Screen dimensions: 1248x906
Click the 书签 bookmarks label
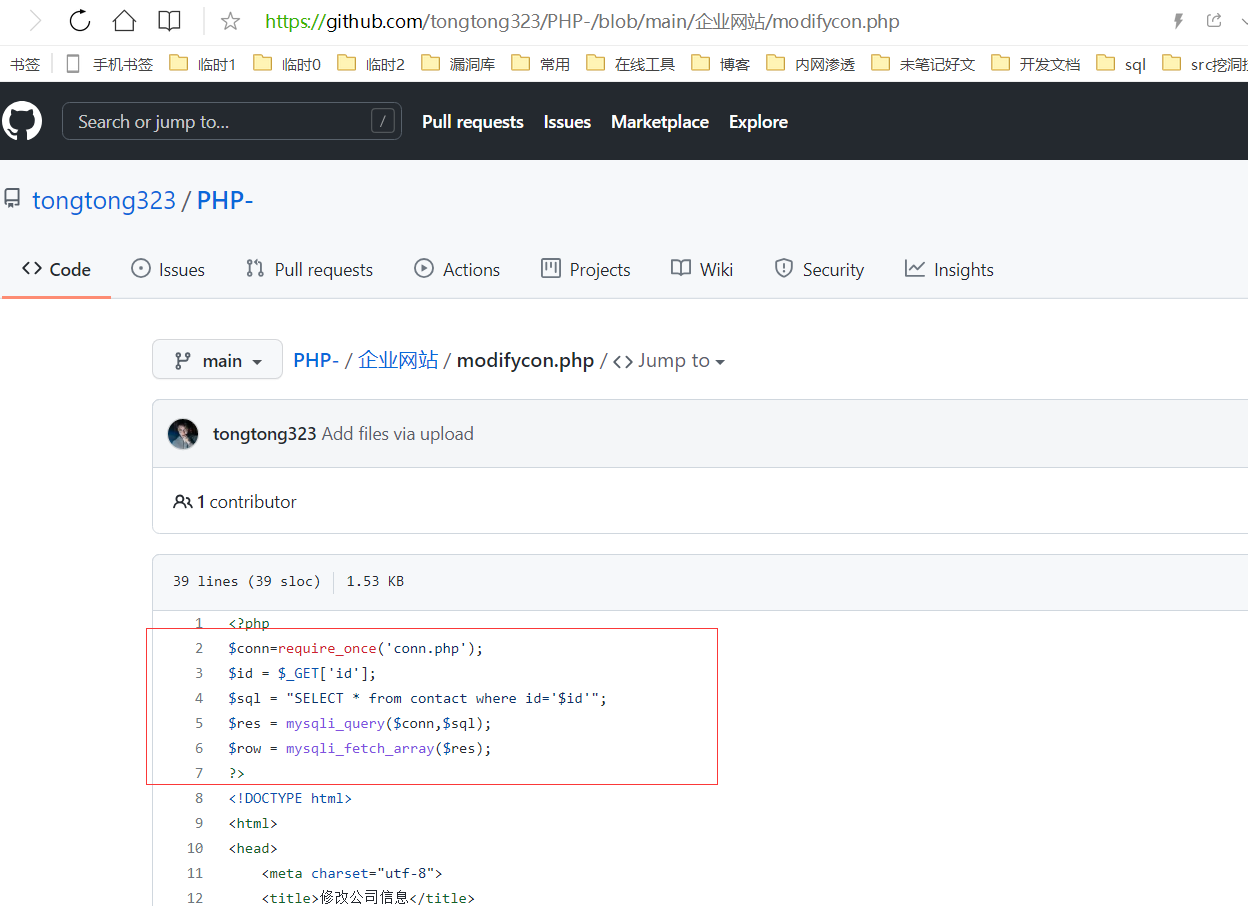[25, 64]
